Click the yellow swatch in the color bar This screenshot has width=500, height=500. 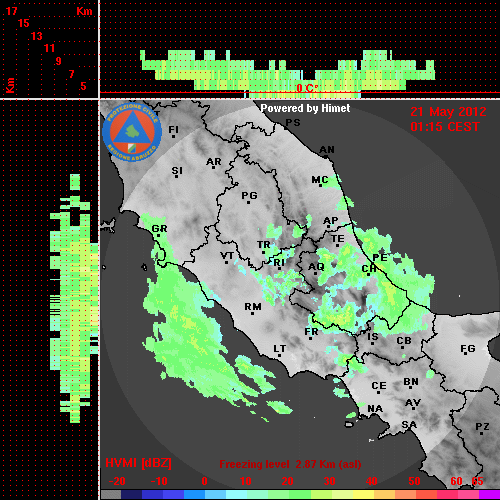click(x=363, y=494)
